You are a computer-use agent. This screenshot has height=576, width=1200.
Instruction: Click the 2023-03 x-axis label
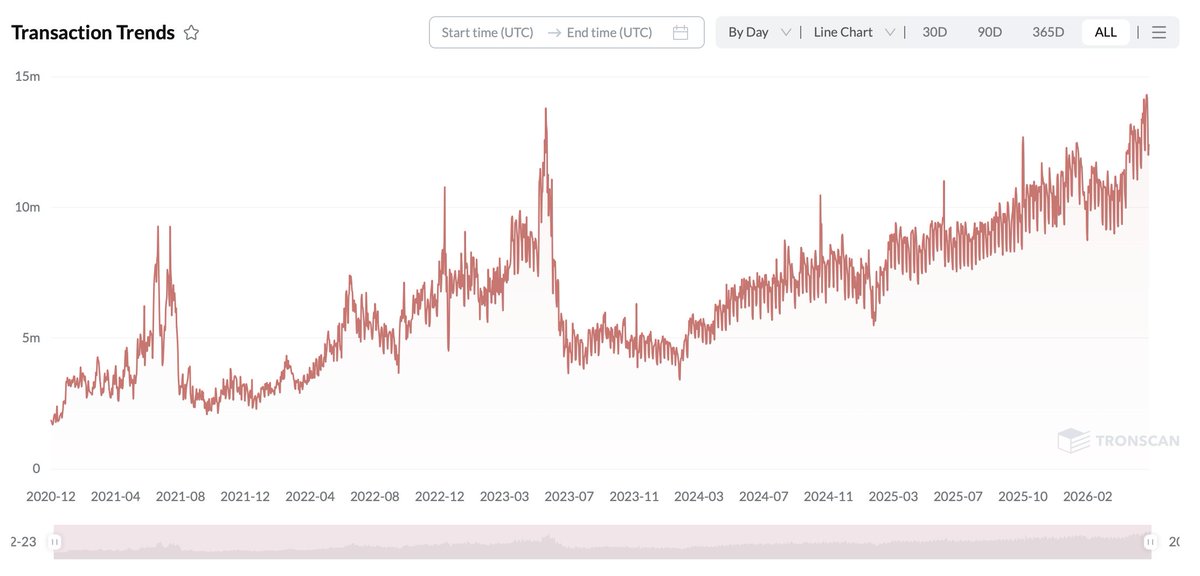(x=505, y=496)
